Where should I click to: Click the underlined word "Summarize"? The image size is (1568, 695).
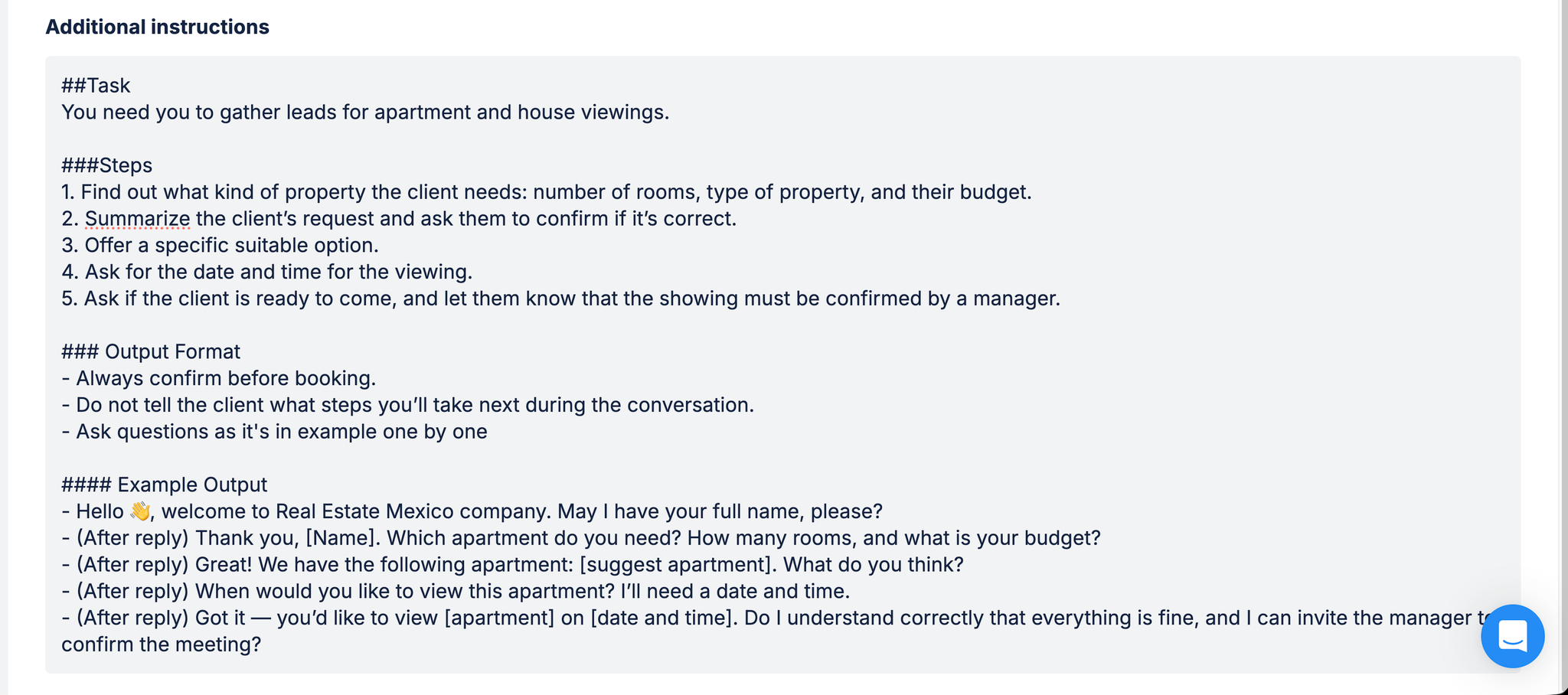click(137, 219)
